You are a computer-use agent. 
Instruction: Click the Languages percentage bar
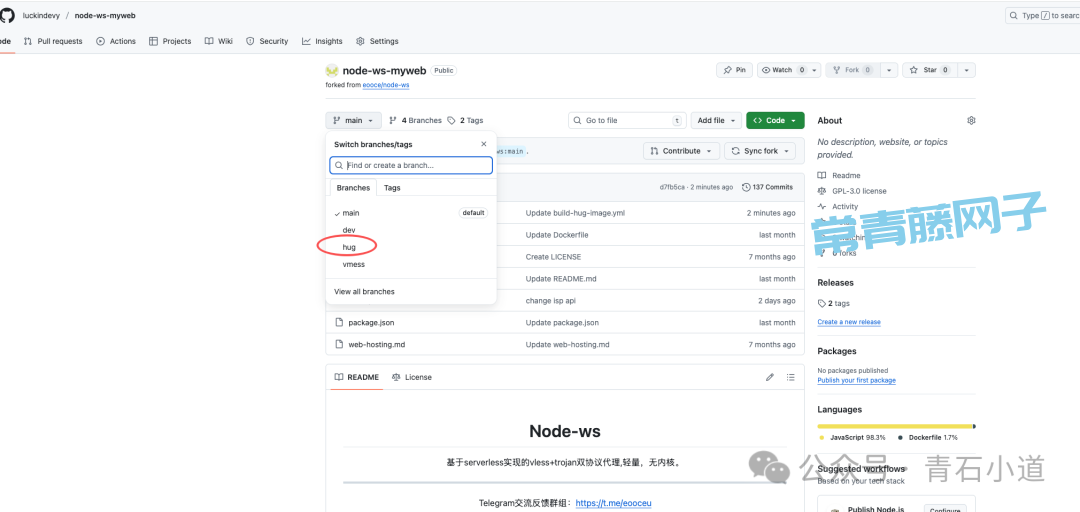point(895,426)
